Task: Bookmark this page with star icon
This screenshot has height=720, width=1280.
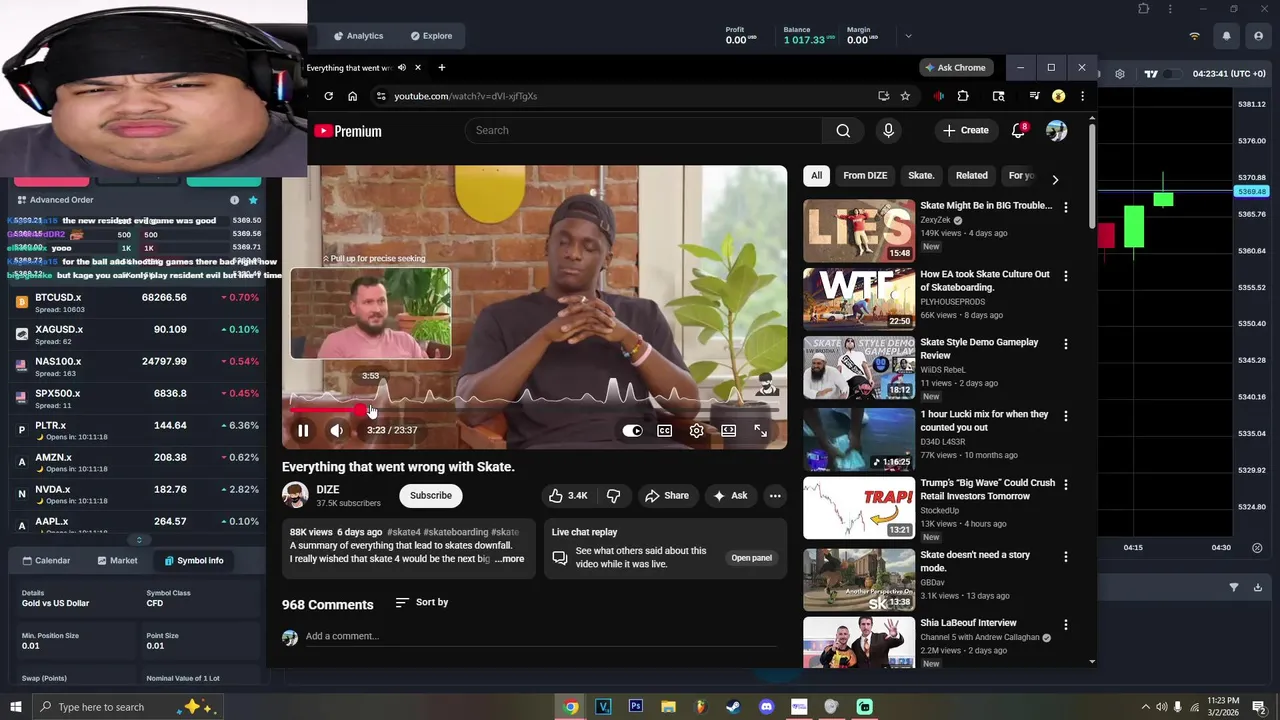Action: tap(905, 96)
